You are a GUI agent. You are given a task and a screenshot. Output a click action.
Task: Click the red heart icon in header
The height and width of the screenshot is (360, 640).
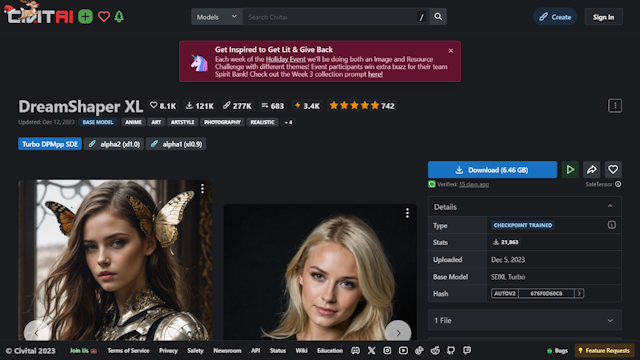pyautogui.click(x=104, y=17)
